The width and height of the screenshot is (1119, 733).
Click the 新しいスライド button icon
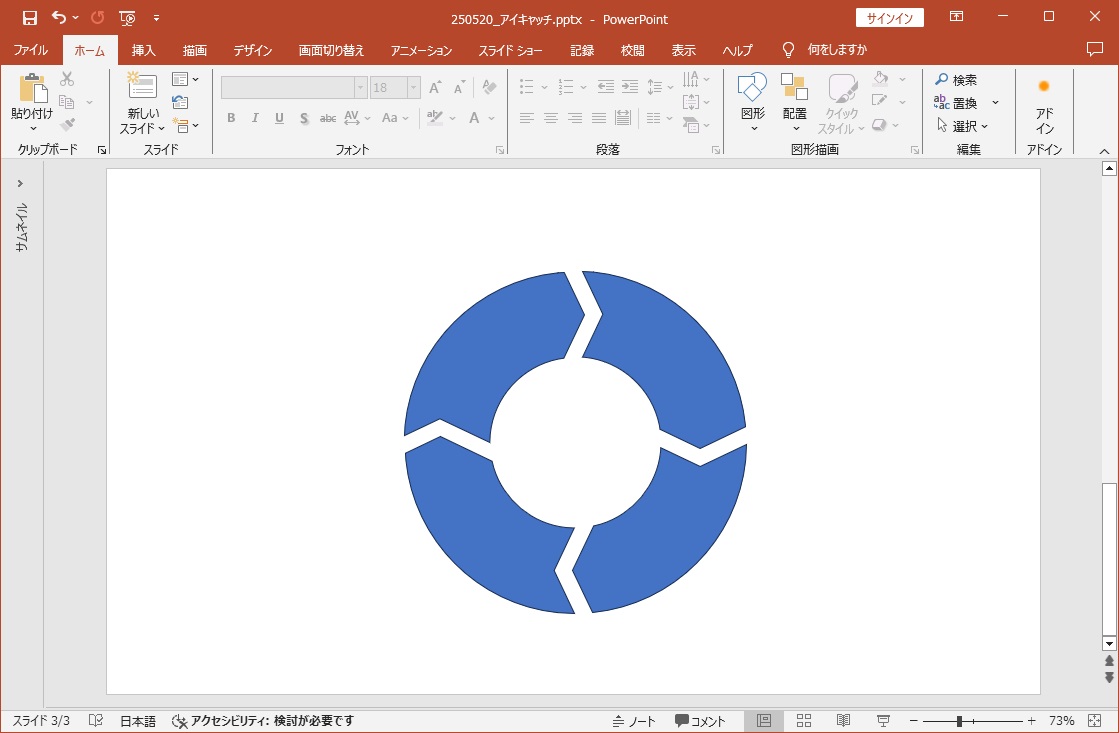click(x=143, y=87)
